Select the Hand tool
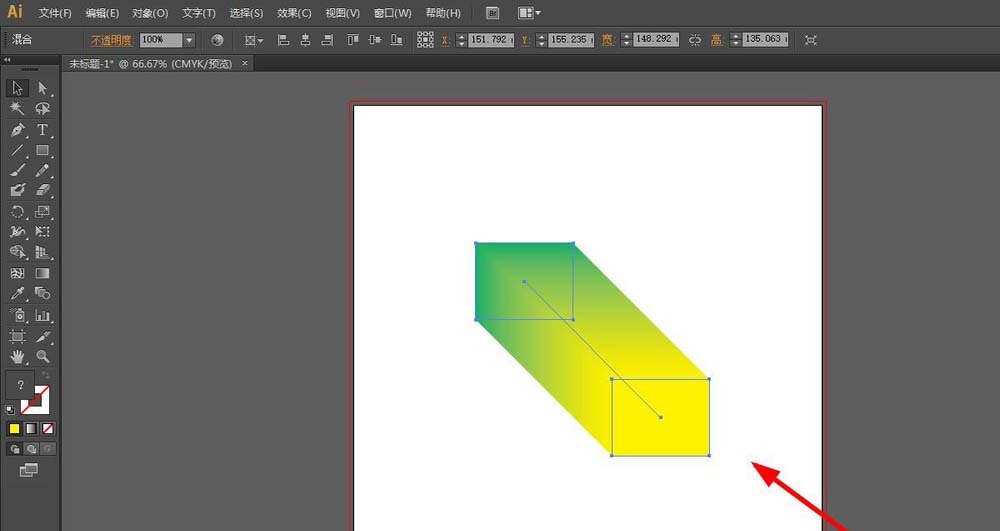 pos(17,356)
